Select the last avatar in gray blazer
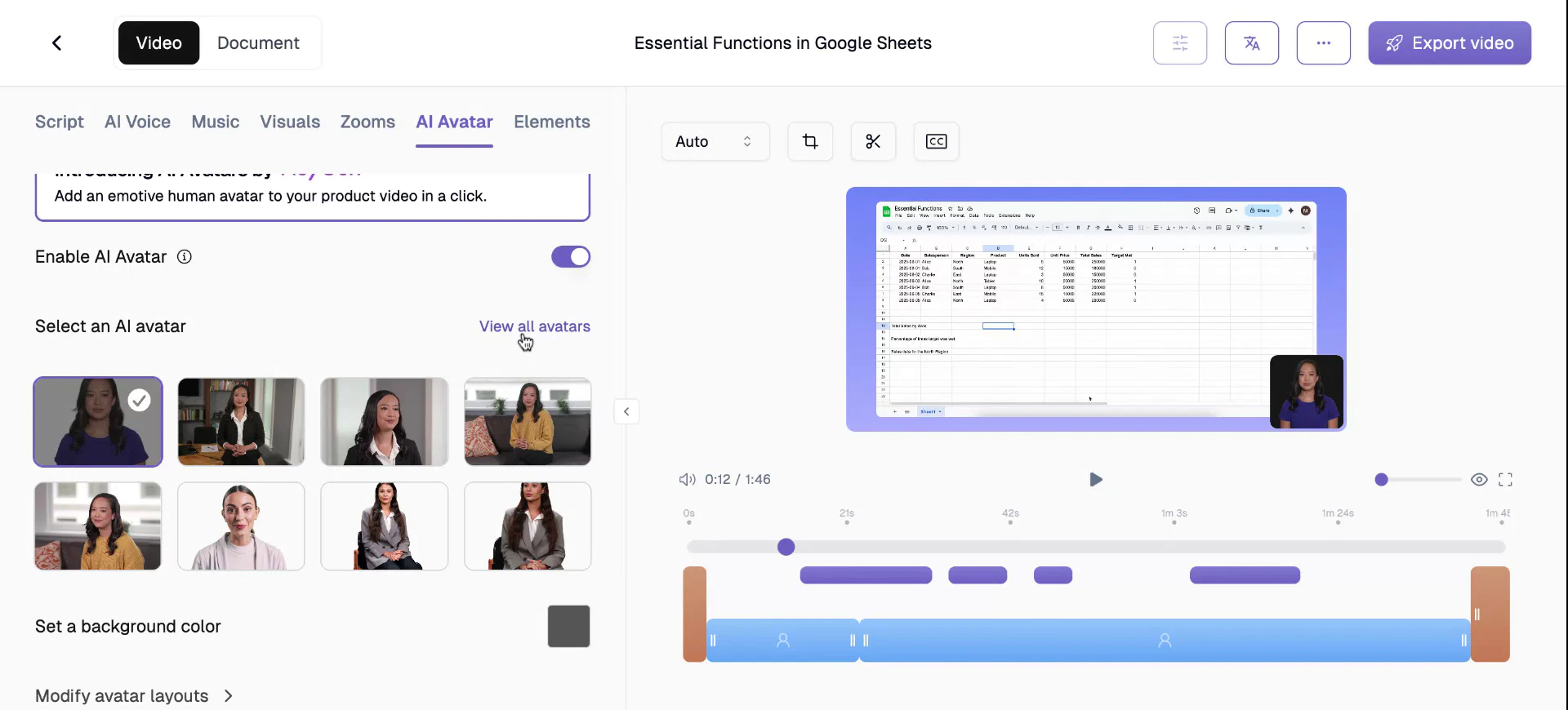Viewport: 1568px width, 710px height. (528, 526)
